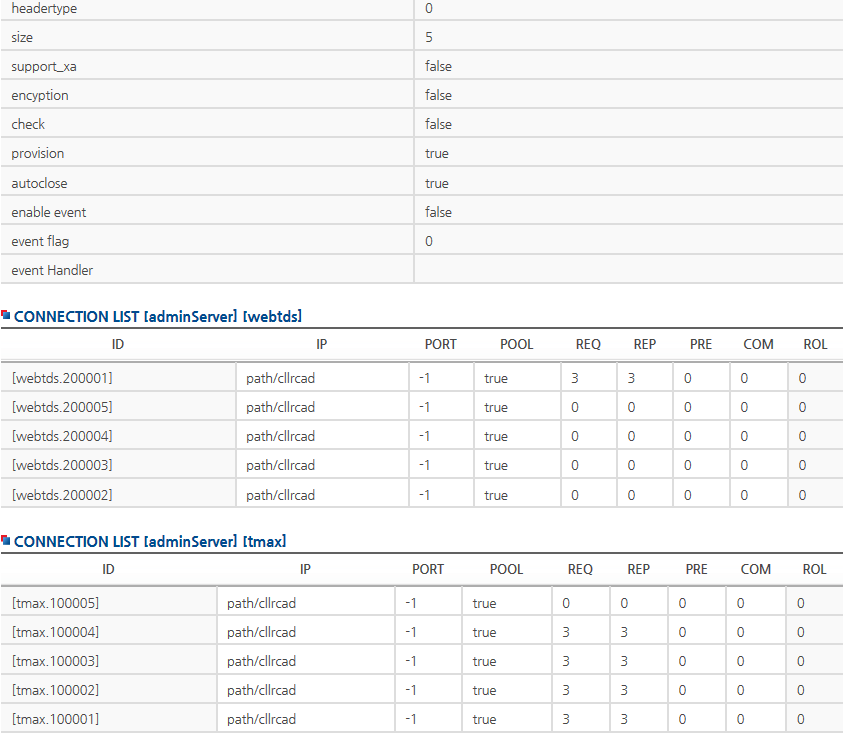The width and height of the screenshot is (845, 735).
Task: Choose the [webtds.200003] connection entry
Action: click(x=62, y=465)
